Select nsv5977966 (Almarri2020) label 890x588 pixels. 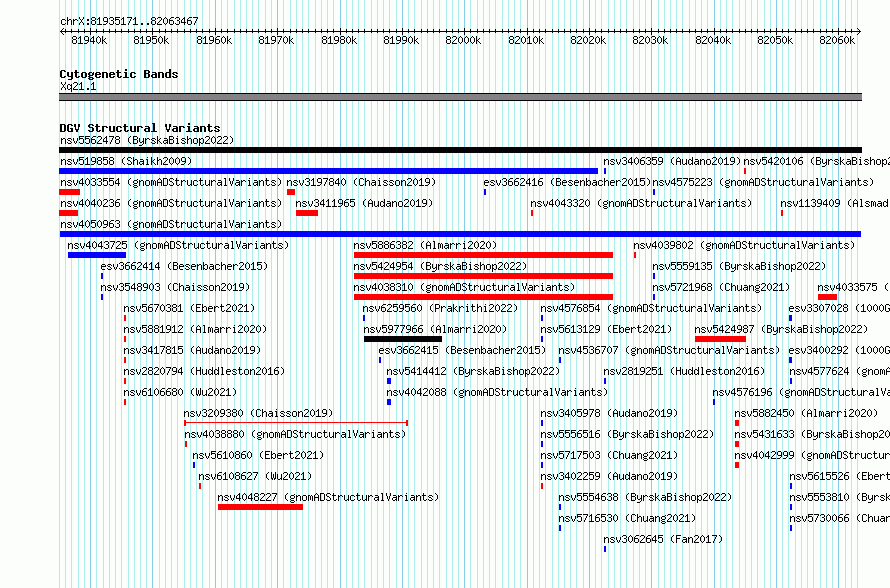(435, 329)
